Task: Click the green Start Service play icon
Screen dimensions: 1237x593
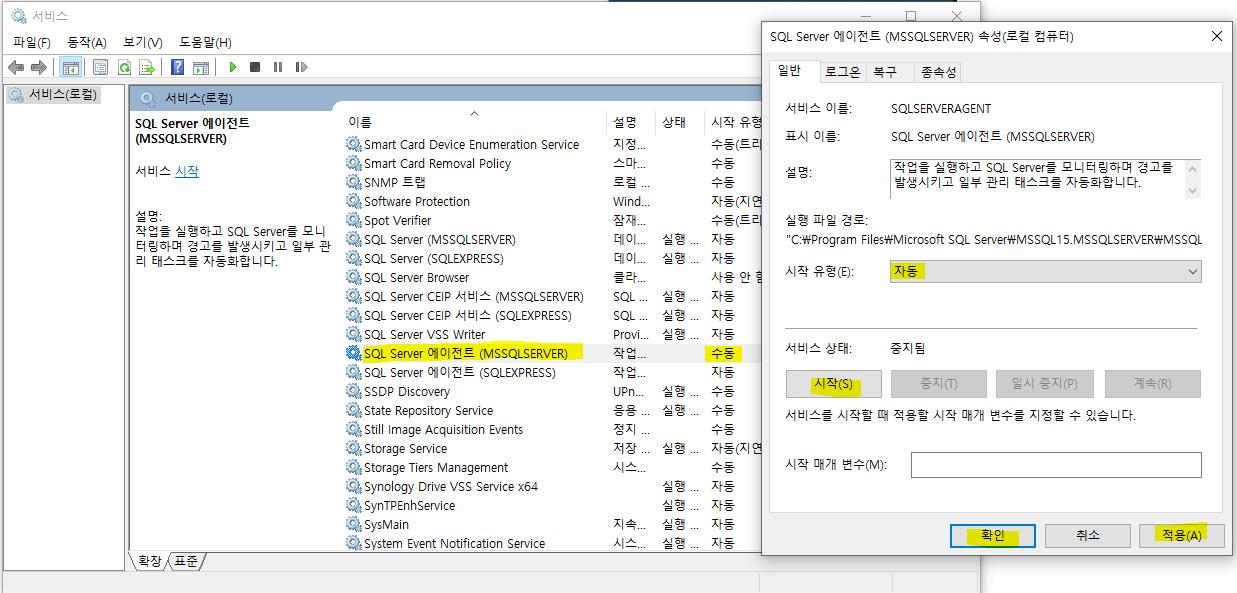Action: tap(233, 67)
